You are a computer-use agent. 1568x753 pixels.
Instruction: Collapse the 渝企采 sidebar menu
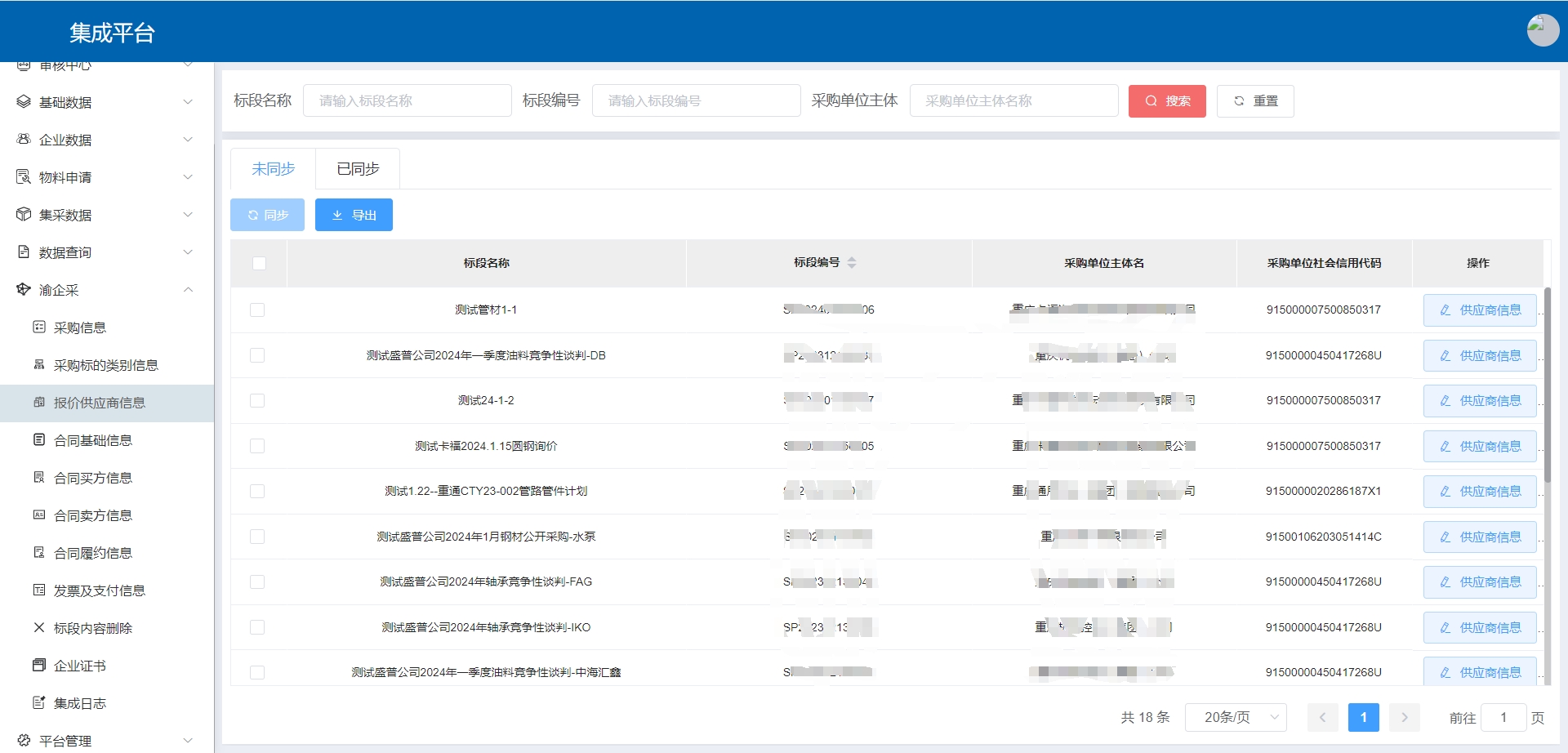pyautogui.click(x=188, y=290)
